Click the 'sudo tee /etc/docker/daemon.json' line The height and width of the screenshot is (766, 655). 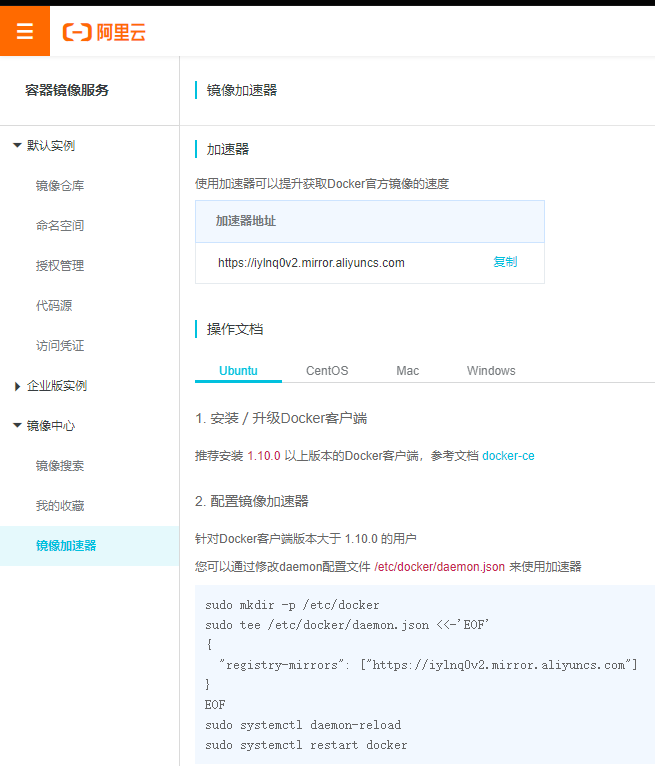click(347, 625)
